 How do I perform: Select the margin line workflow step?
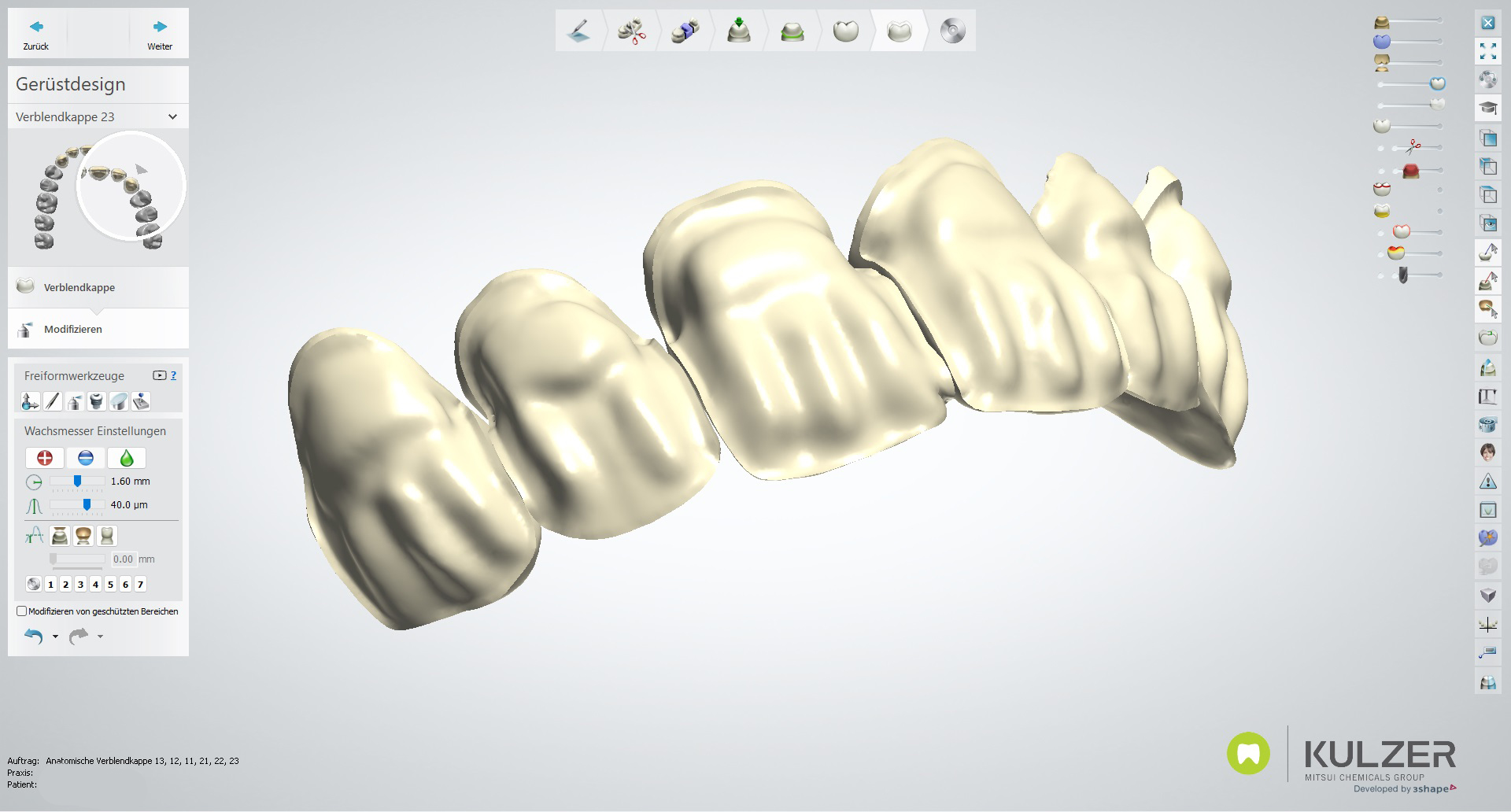[x=792, y=31]
